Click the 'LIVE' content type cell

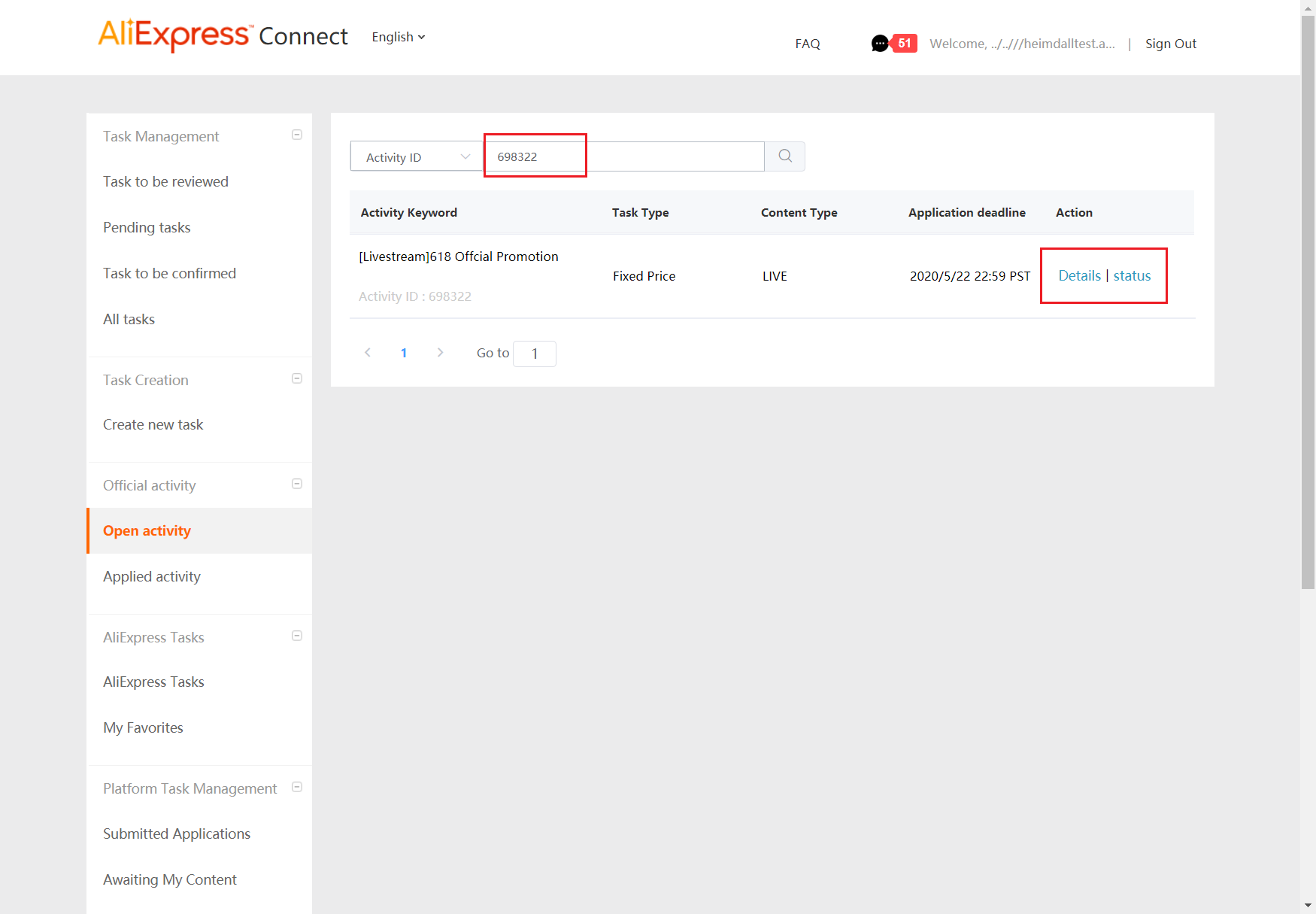[775, 276]
